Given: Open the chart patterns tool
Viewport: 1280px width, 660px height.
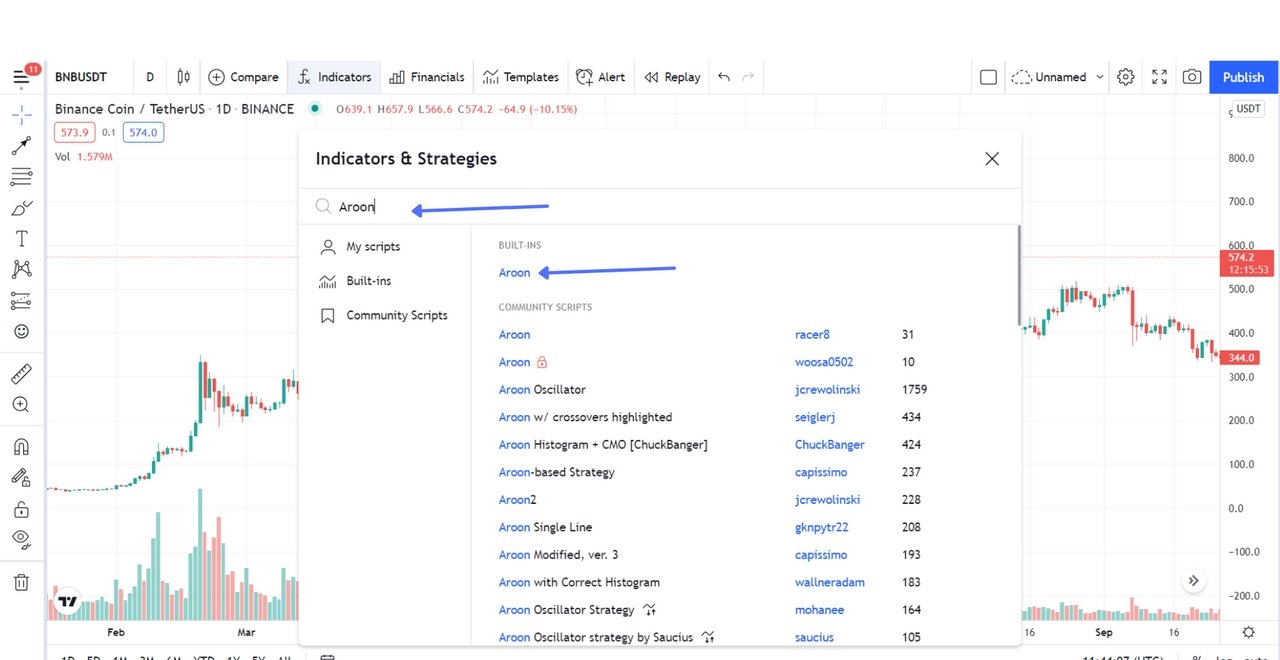Looking at the screenshot, I should coord(21,269).
